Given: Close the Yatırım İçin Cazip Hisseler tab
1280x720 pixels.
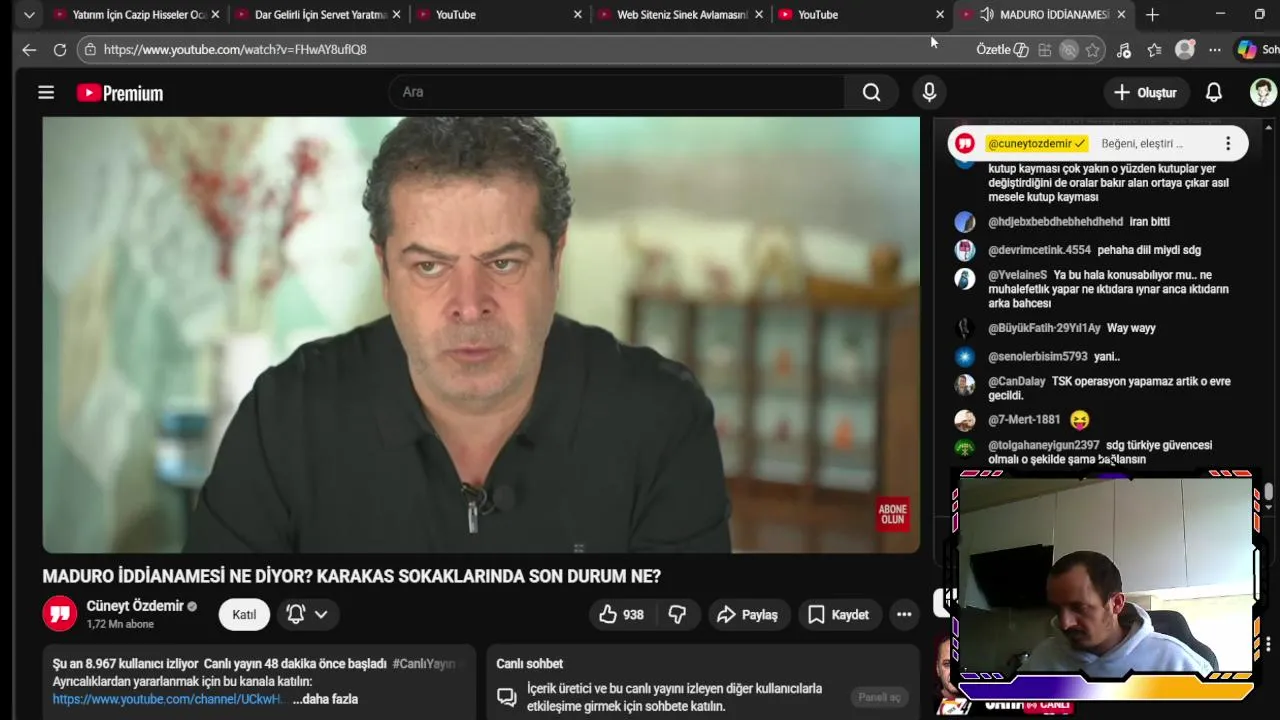Looking at the screenshot, I should point(214,14).
